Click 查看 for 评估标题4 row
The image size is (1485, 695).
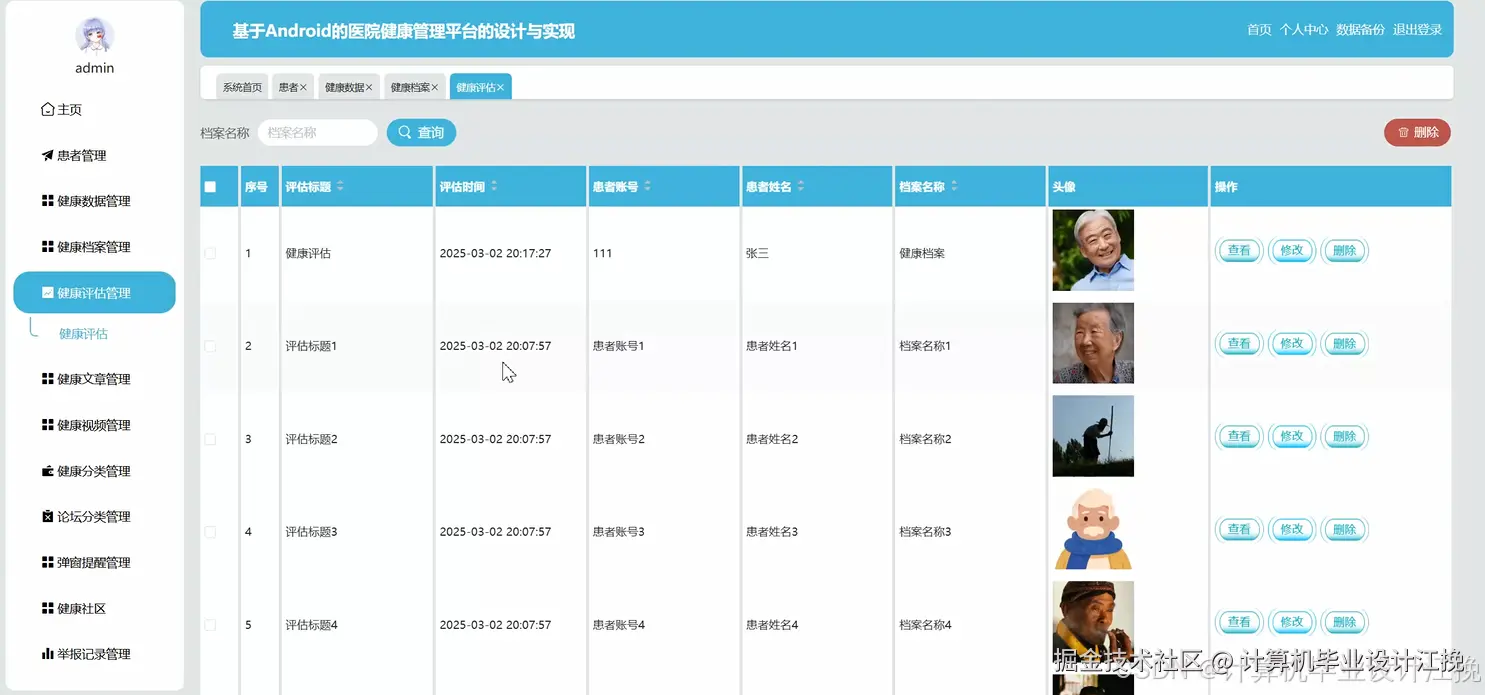pyautogui.click(x=1239, y=622)
